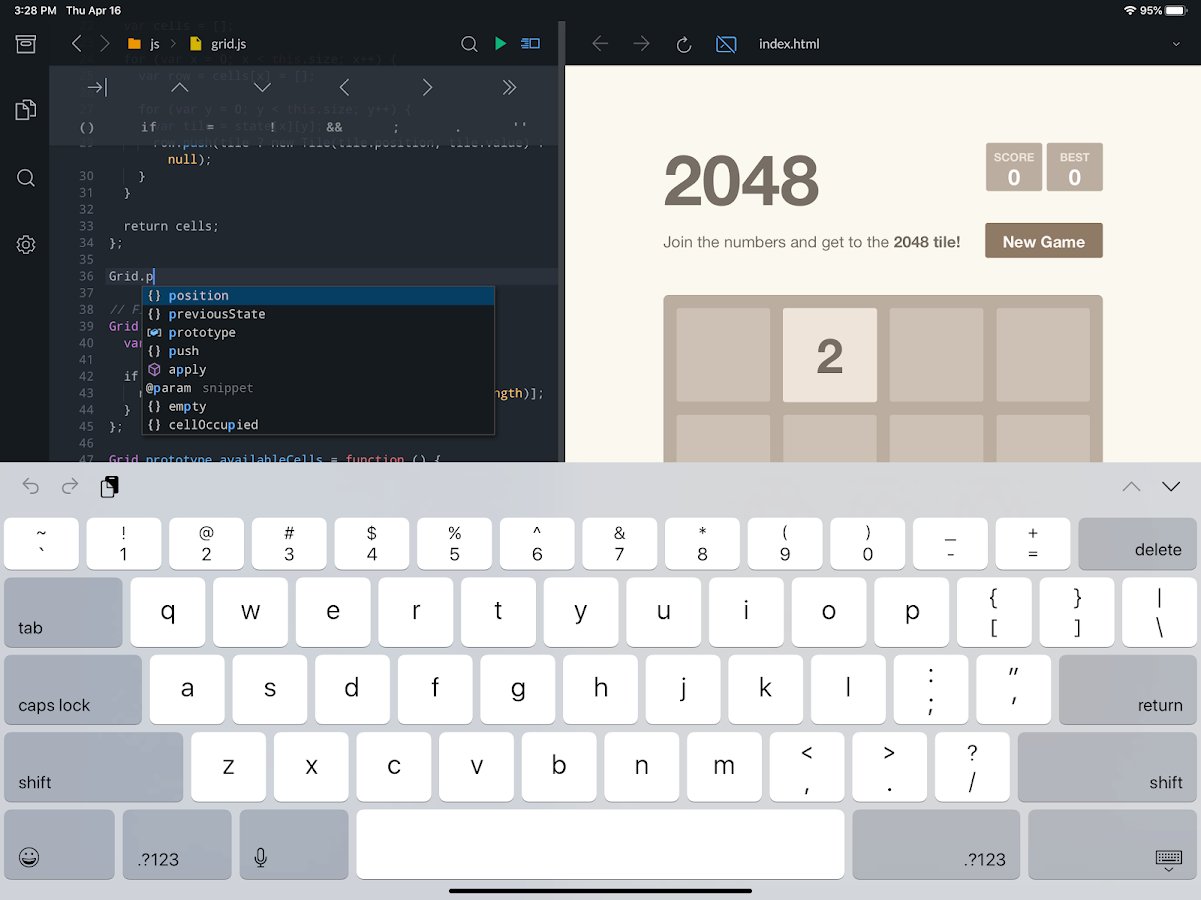Collapse the keyboard with the down chevron
The image size is (1201, 900).
point(1171,487)
